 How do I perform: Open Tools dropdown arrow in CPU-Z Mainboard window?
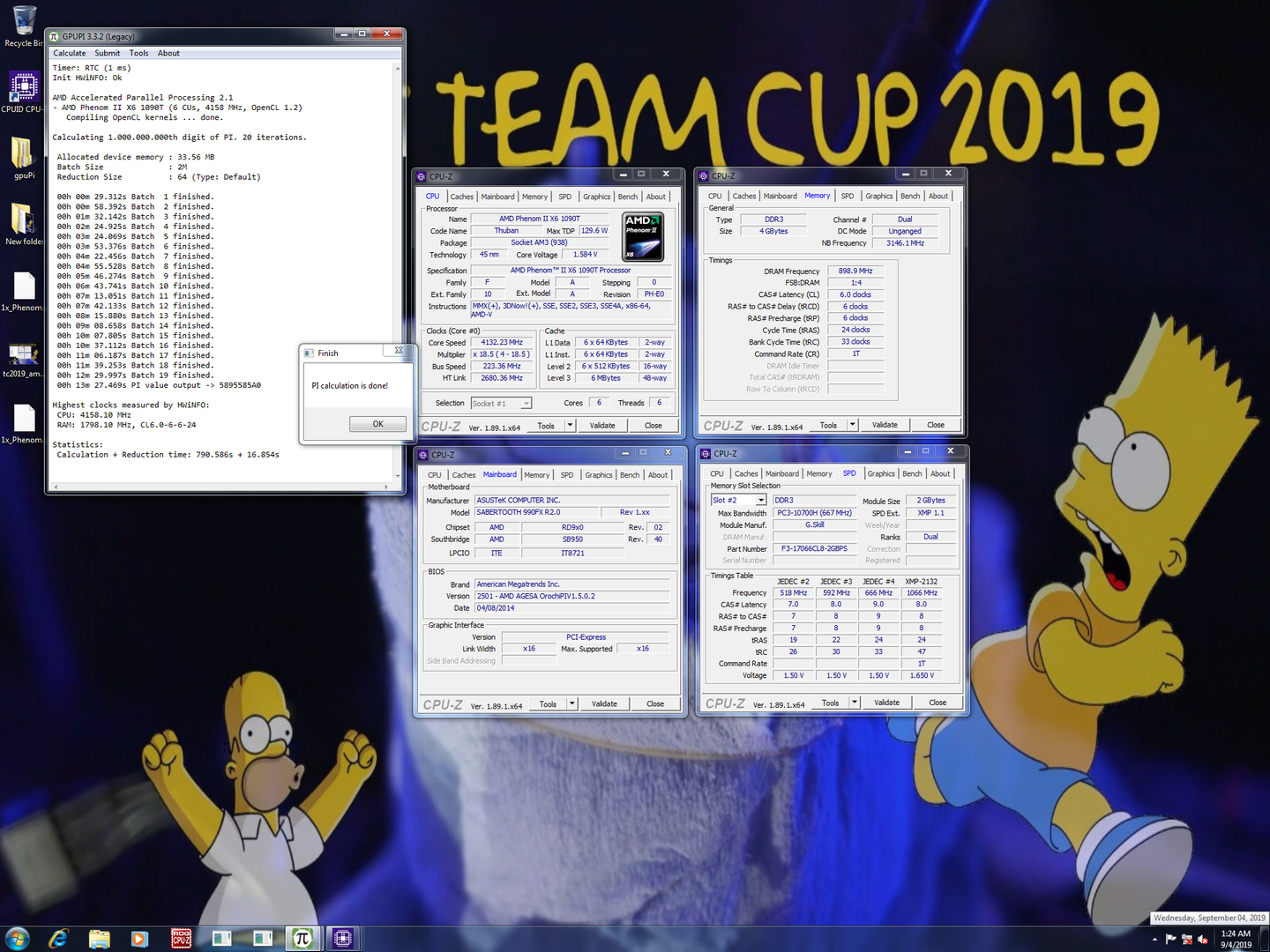[x=571, y=704]
